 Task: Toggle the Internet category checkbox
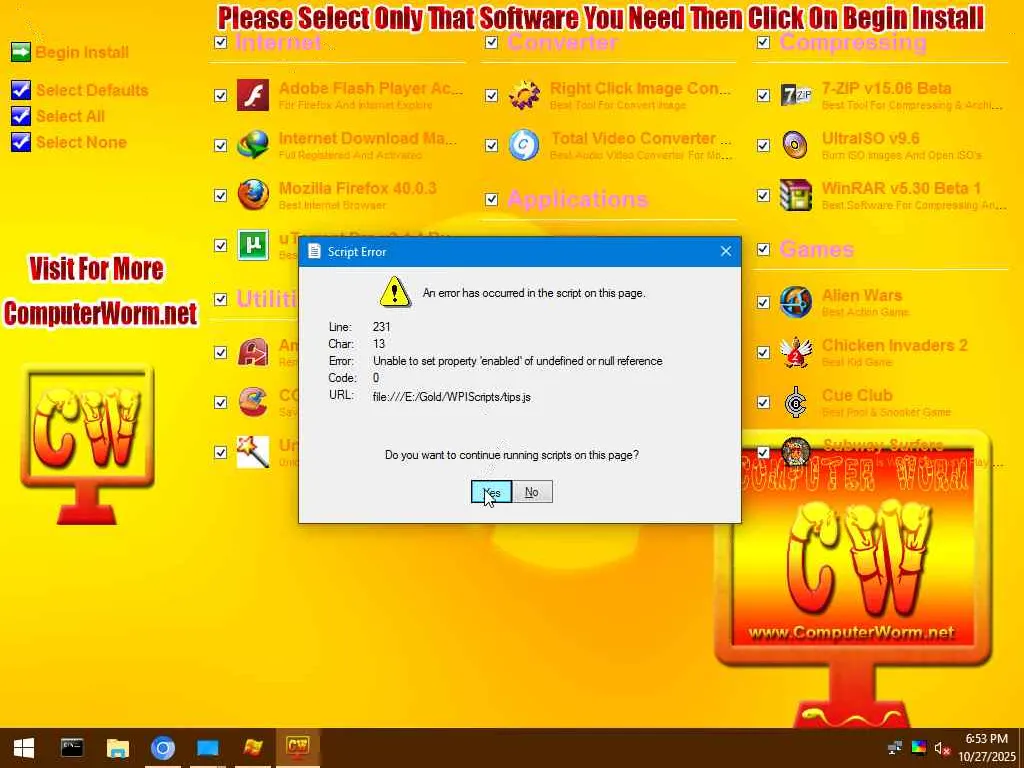click(221, 42)
